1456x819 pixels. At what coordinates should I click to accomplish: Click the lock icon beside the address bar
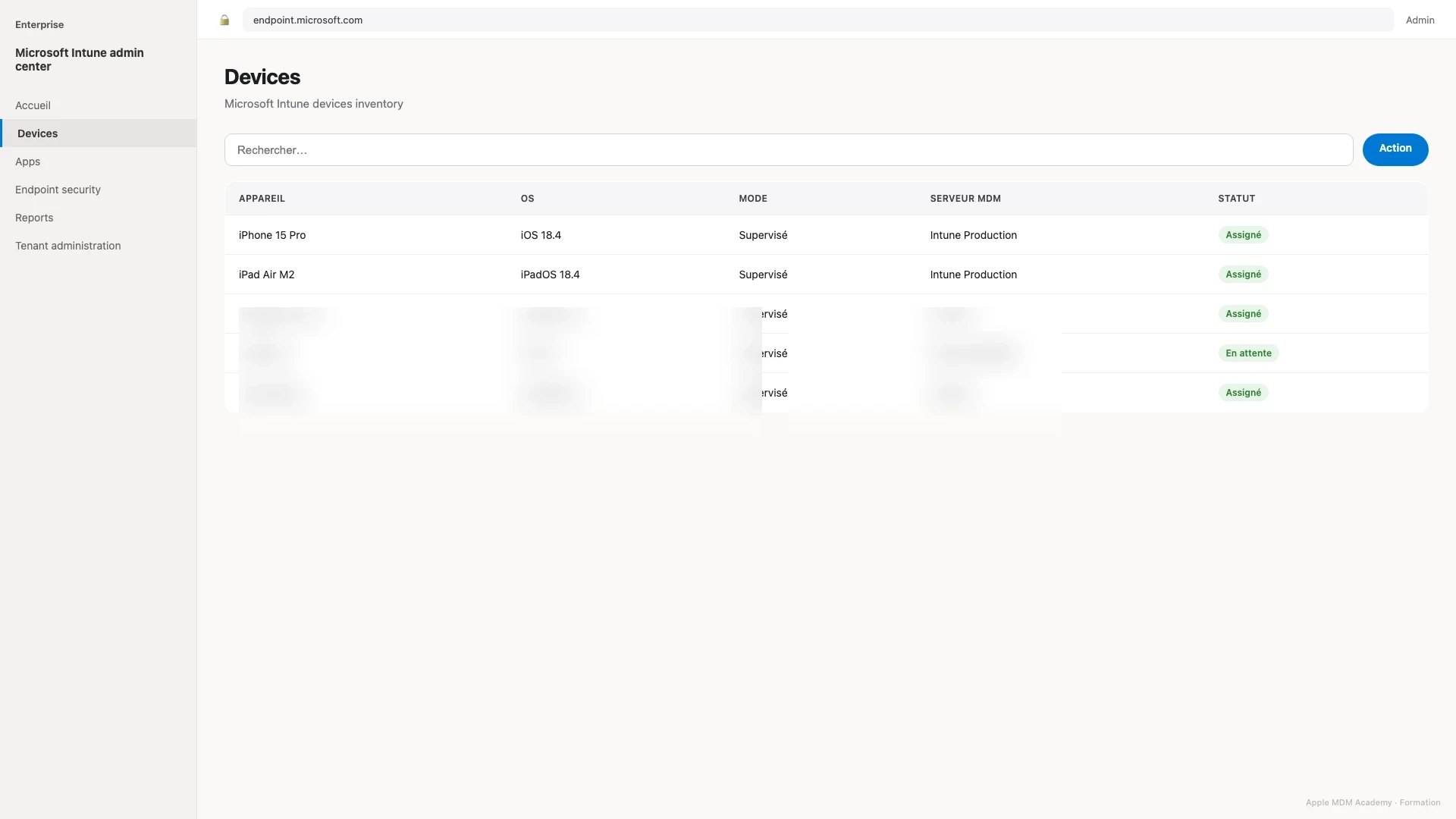[224, 20]
